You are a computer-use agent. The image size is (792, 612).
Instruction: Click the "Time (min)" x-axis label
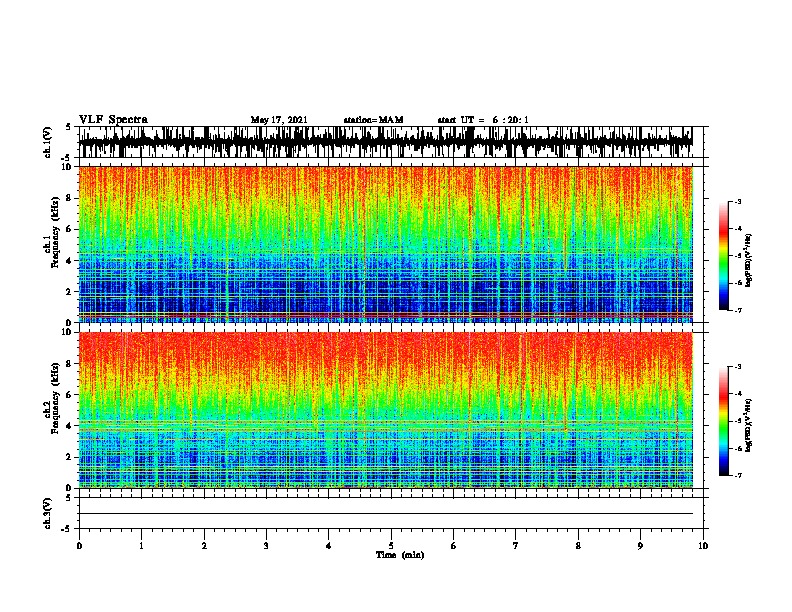click(400, 555)
